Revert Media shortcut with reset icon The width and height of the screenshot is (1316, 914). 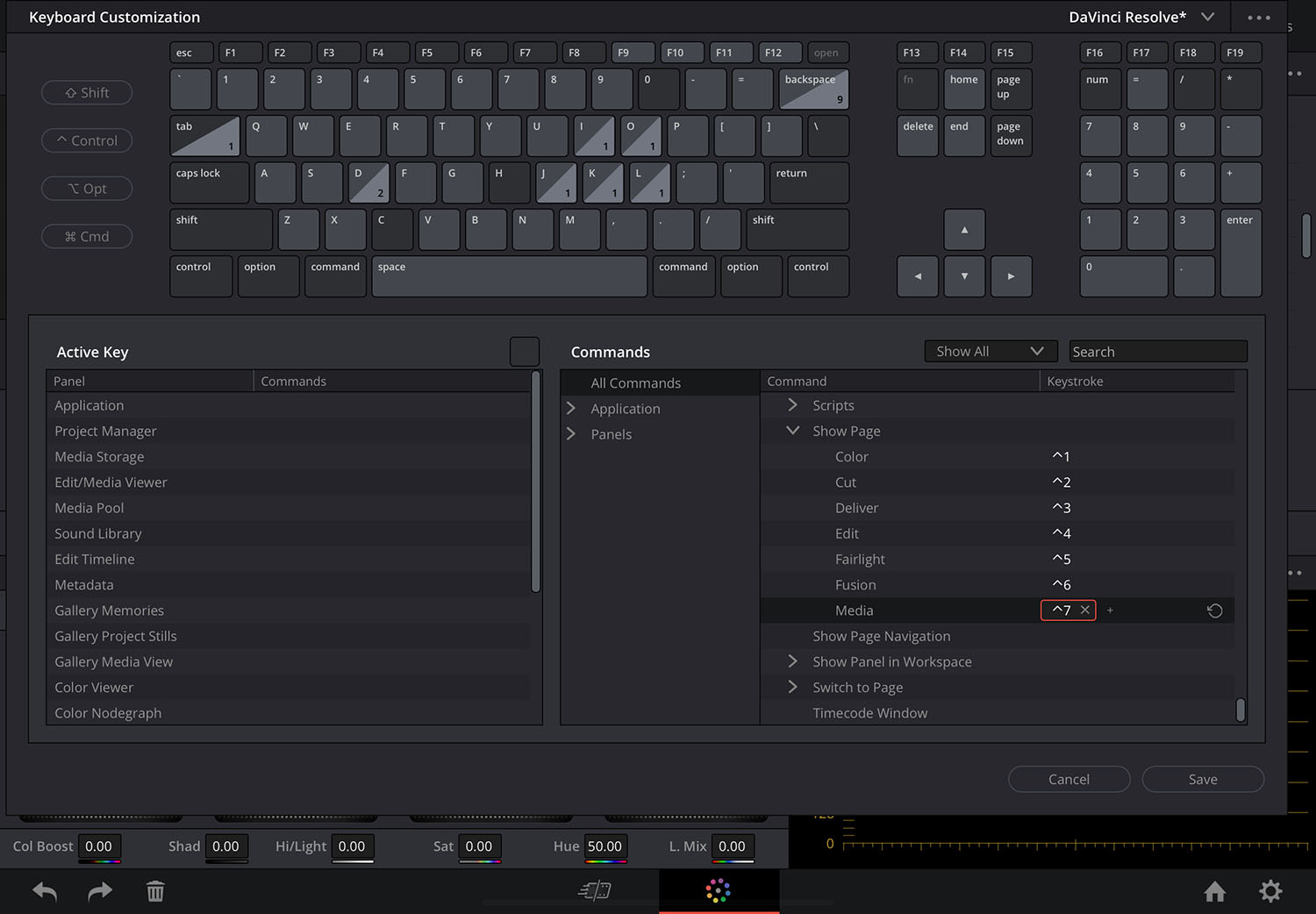click(x=1215, y=611)
